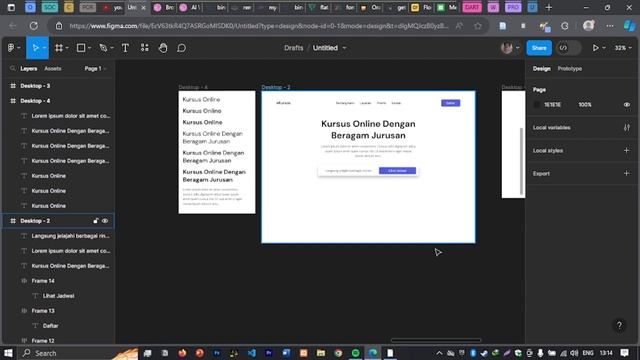Open Spotify from the taskbar
The width and height of the screenshot is (640, 360).
356,353
